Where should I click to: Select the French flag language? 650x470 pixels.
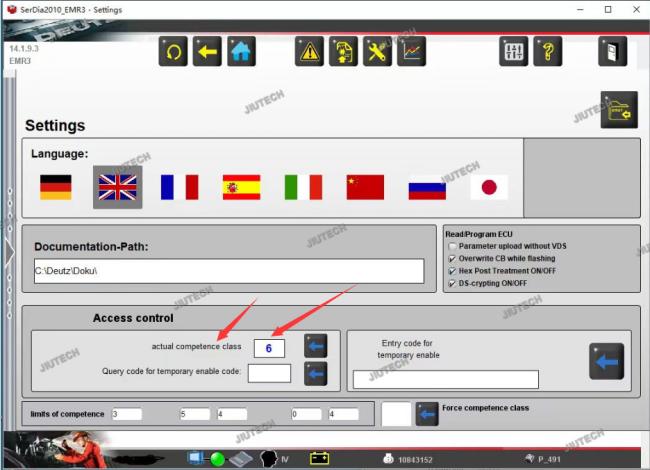(179, 187)
